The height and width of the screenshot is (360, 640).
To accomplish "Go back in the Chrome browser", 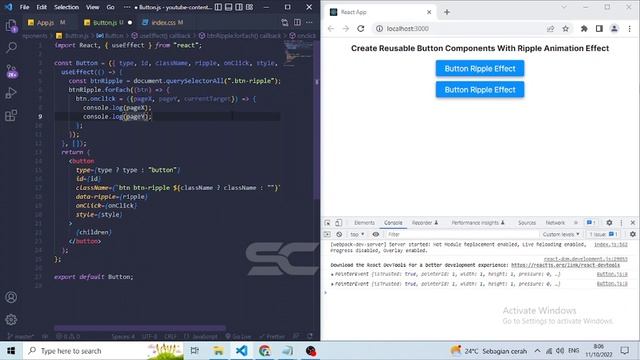I will pos(331,29).
